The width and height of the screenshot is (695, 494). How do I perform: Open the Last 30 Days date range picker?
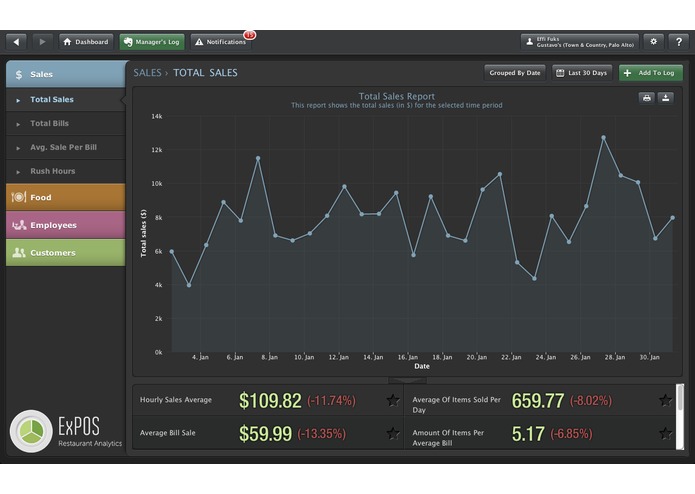[x=582, y=73]
